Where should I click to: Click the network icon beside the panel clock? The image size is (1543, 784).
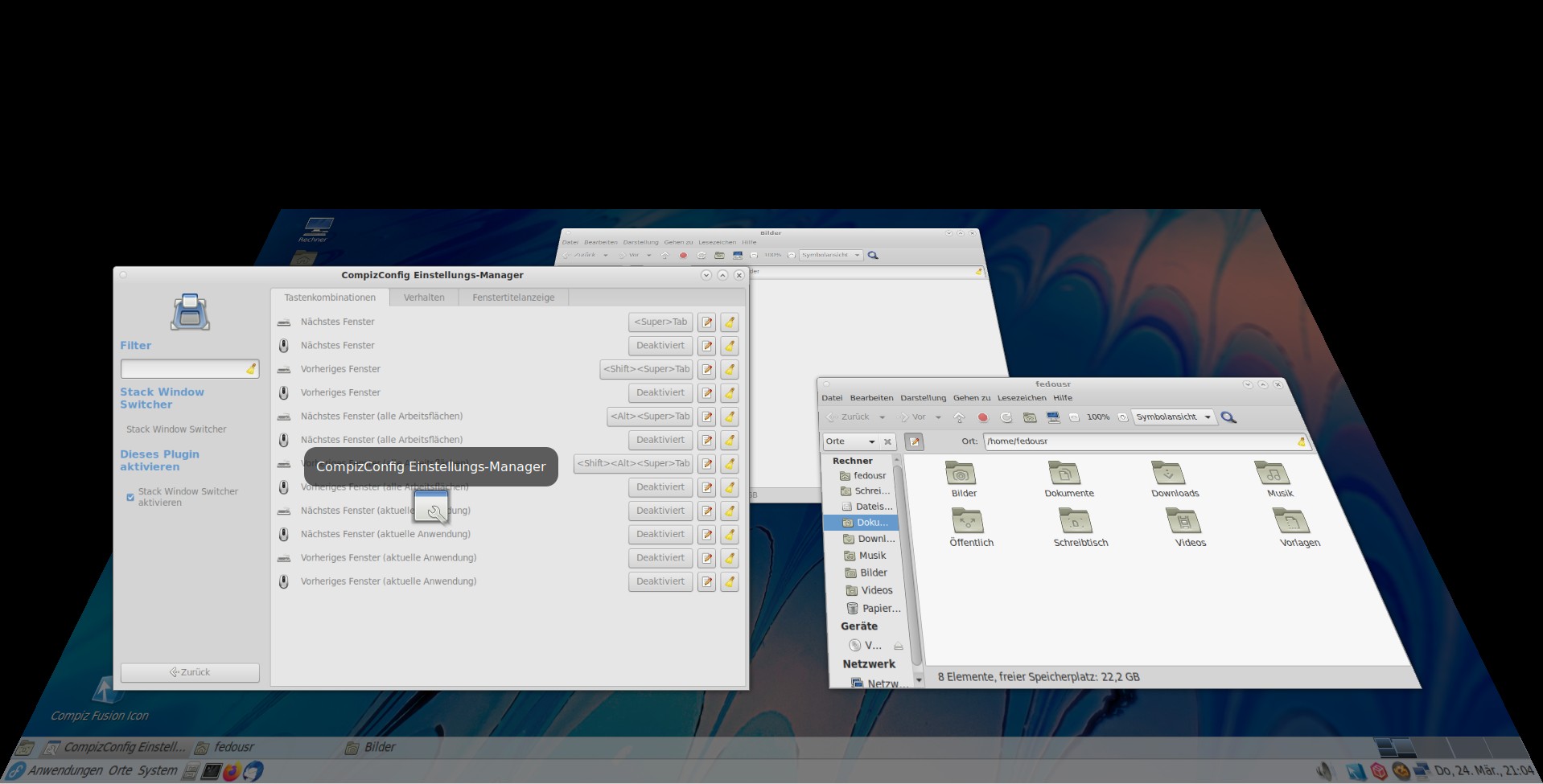click(x=1420, y=771)
